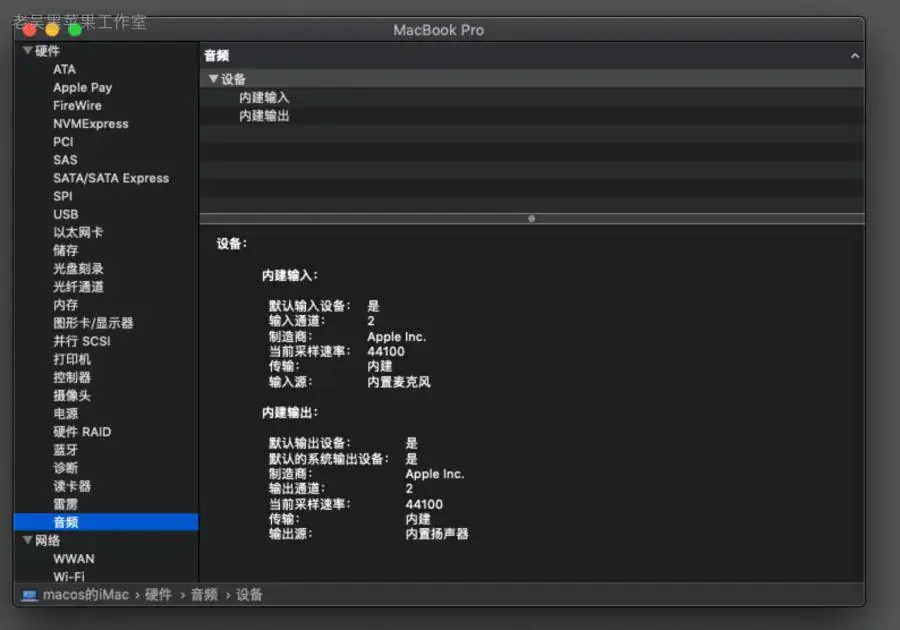Collapse the 设备 disclosure triangle

pyautogui.click(x=214, y=79)
